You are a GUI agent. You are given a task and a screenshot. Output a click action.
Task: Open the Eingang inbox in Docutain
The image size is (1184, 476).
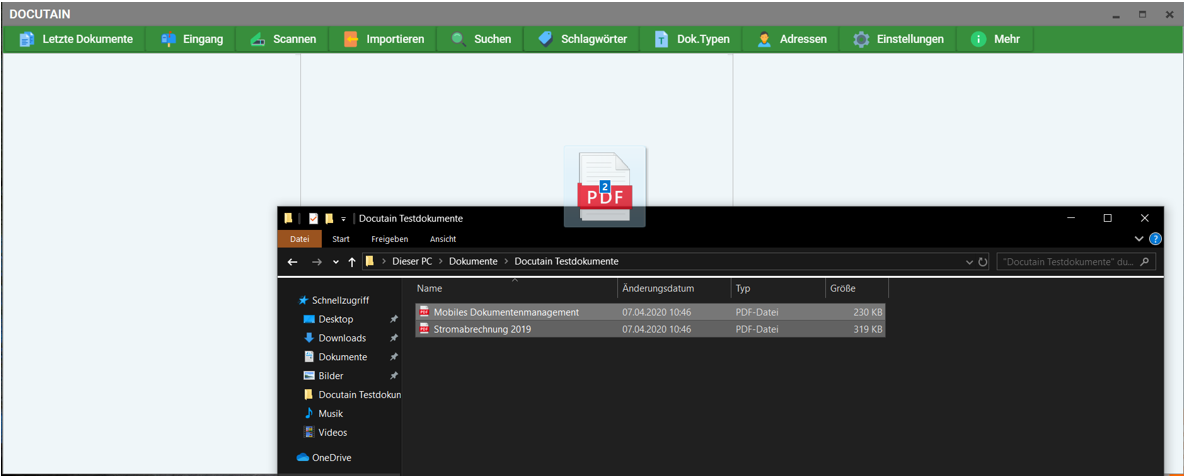click(x=193, y=39)
